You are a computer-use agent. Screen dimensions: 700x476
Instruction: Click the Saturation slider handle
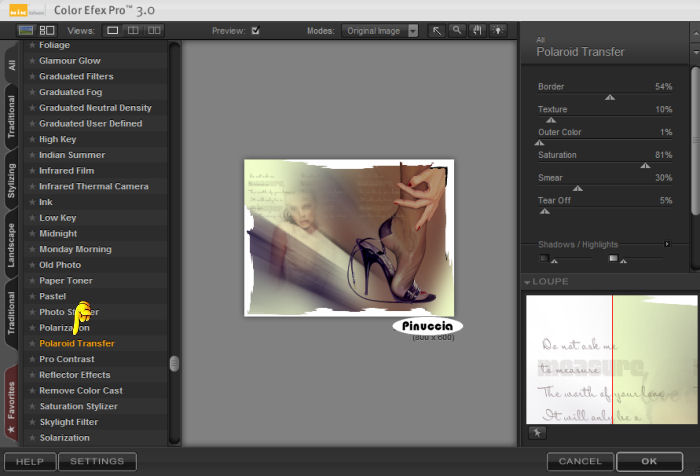point(645,166)
